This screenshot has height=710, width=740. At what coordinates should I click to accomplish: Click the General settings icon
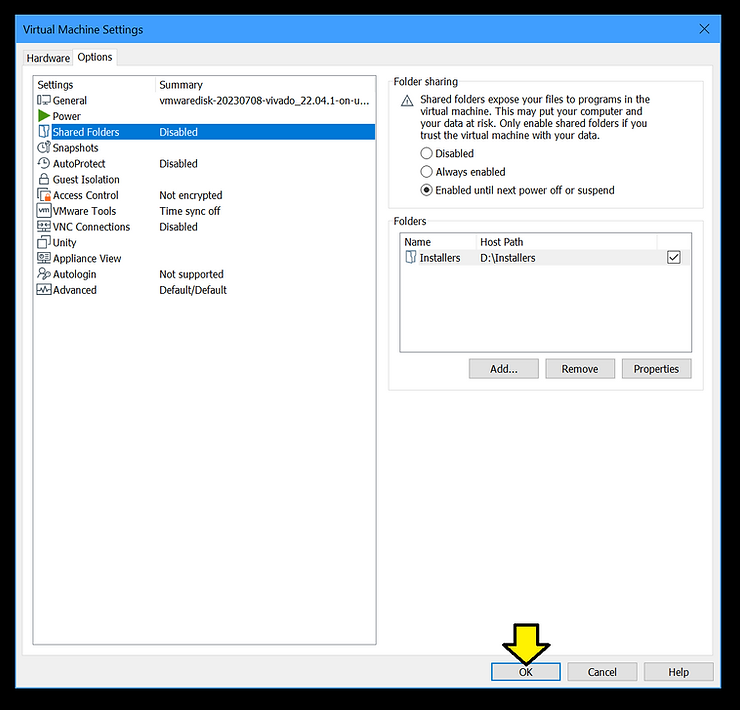[x=44, y=100]
